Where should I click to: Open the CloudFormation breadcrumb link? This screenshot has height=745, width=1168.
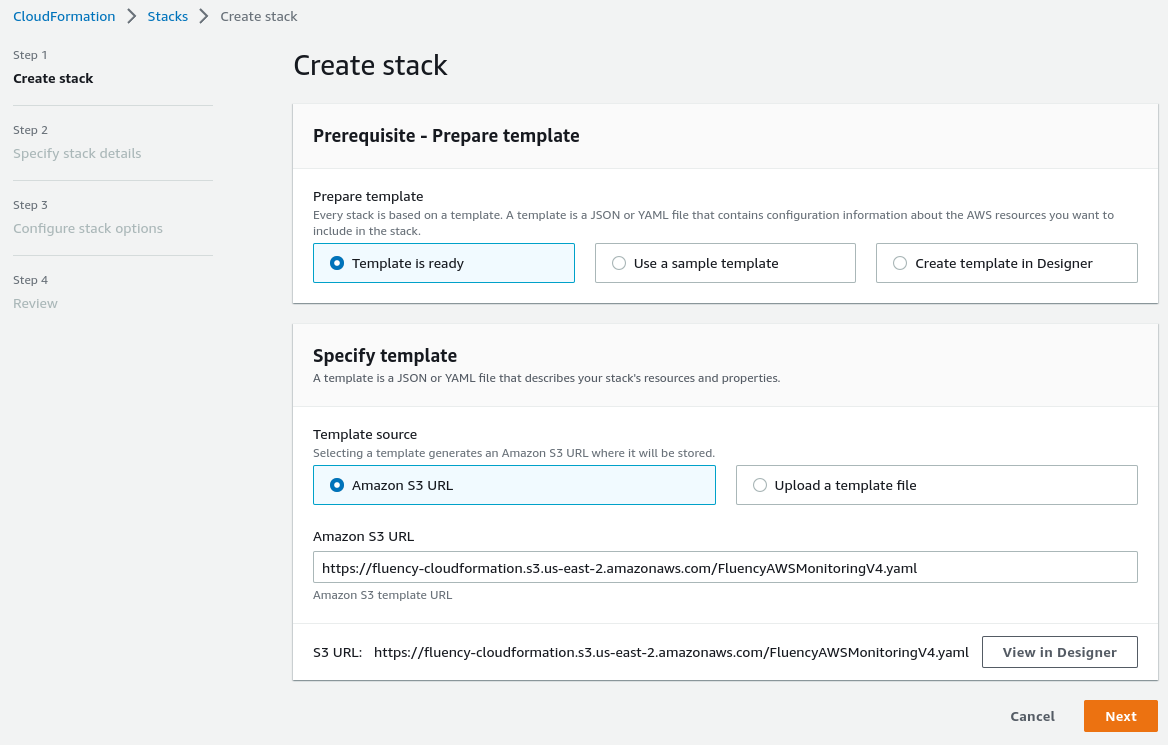pos(64,16)
